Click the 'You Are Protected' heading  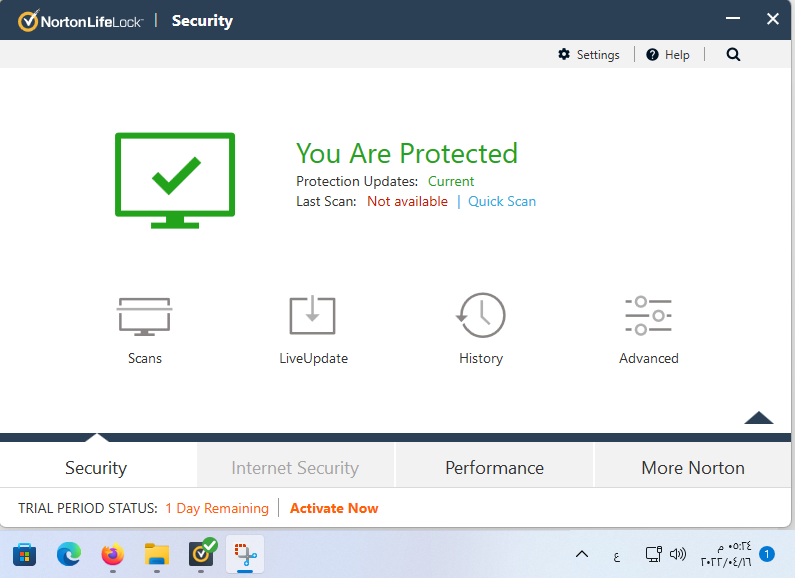click(x=407, y=153)
